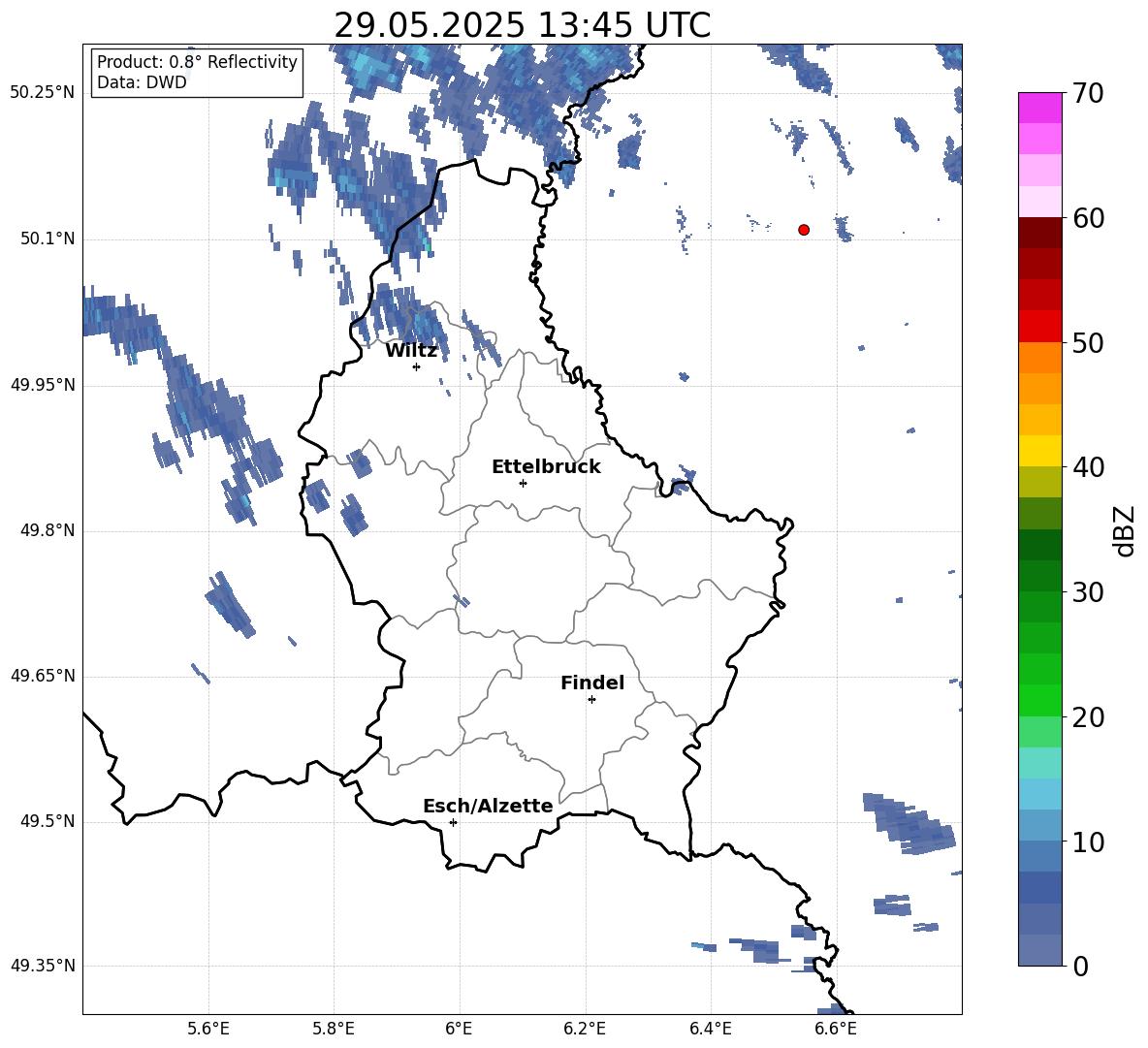
Task: Click the 6.6°E longitude tick label
Action: tap(836, 1029)
